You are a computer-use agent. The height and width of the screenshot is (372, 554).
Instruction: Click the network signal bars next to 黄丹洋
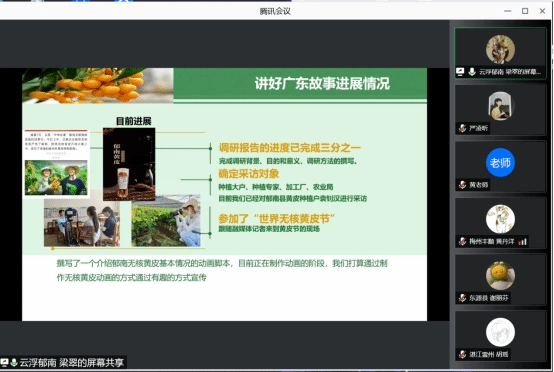[x=522, y=242]
